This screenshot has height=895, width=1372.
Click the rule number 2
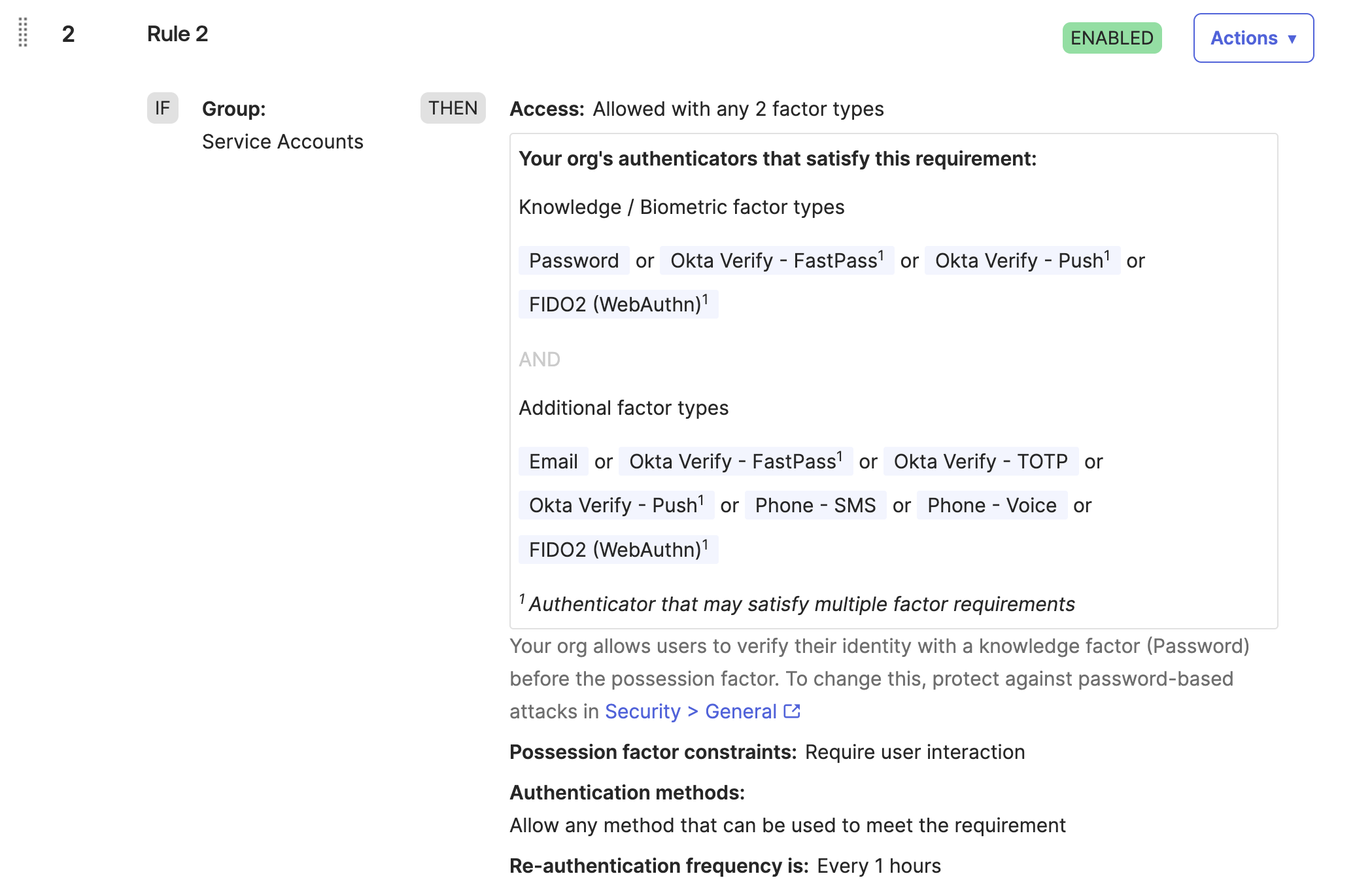pyautogui.click(x=68, y=34)
